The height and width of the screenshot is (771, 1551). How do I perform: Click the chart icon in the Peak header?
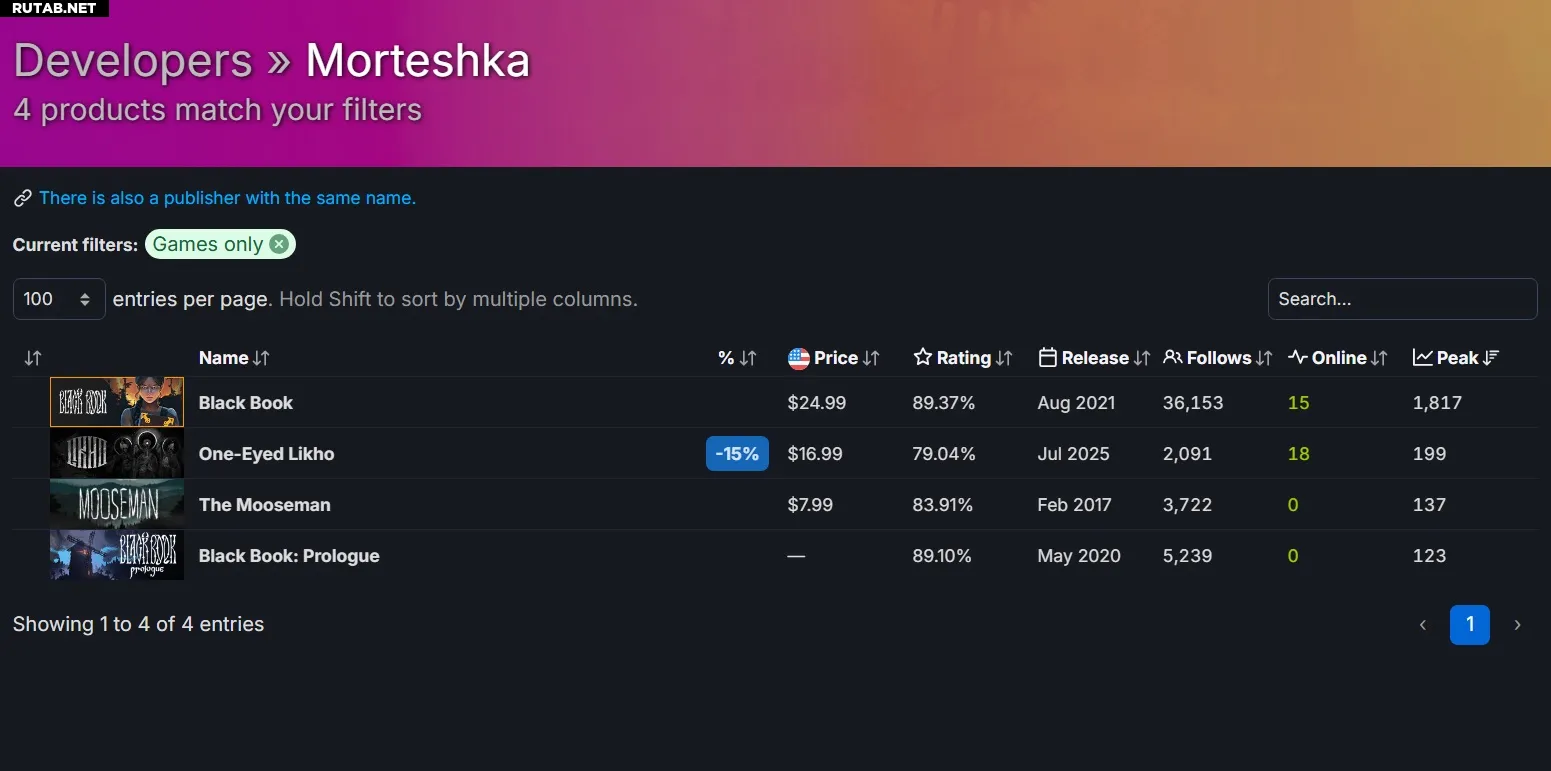pos(1423,358)
